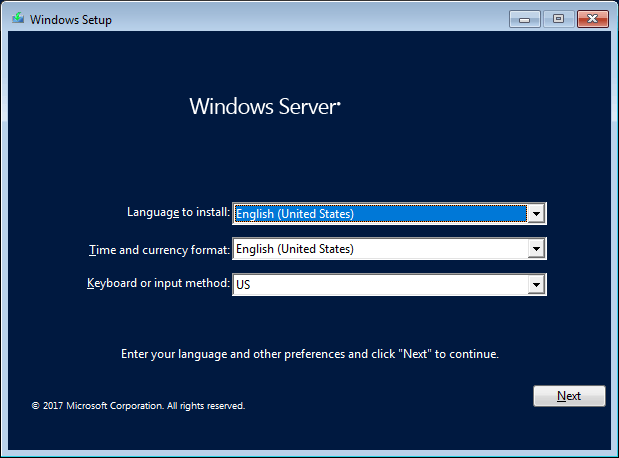Maximize the Windows Setup window
The image size is (619, 458).
coord(558,19)
